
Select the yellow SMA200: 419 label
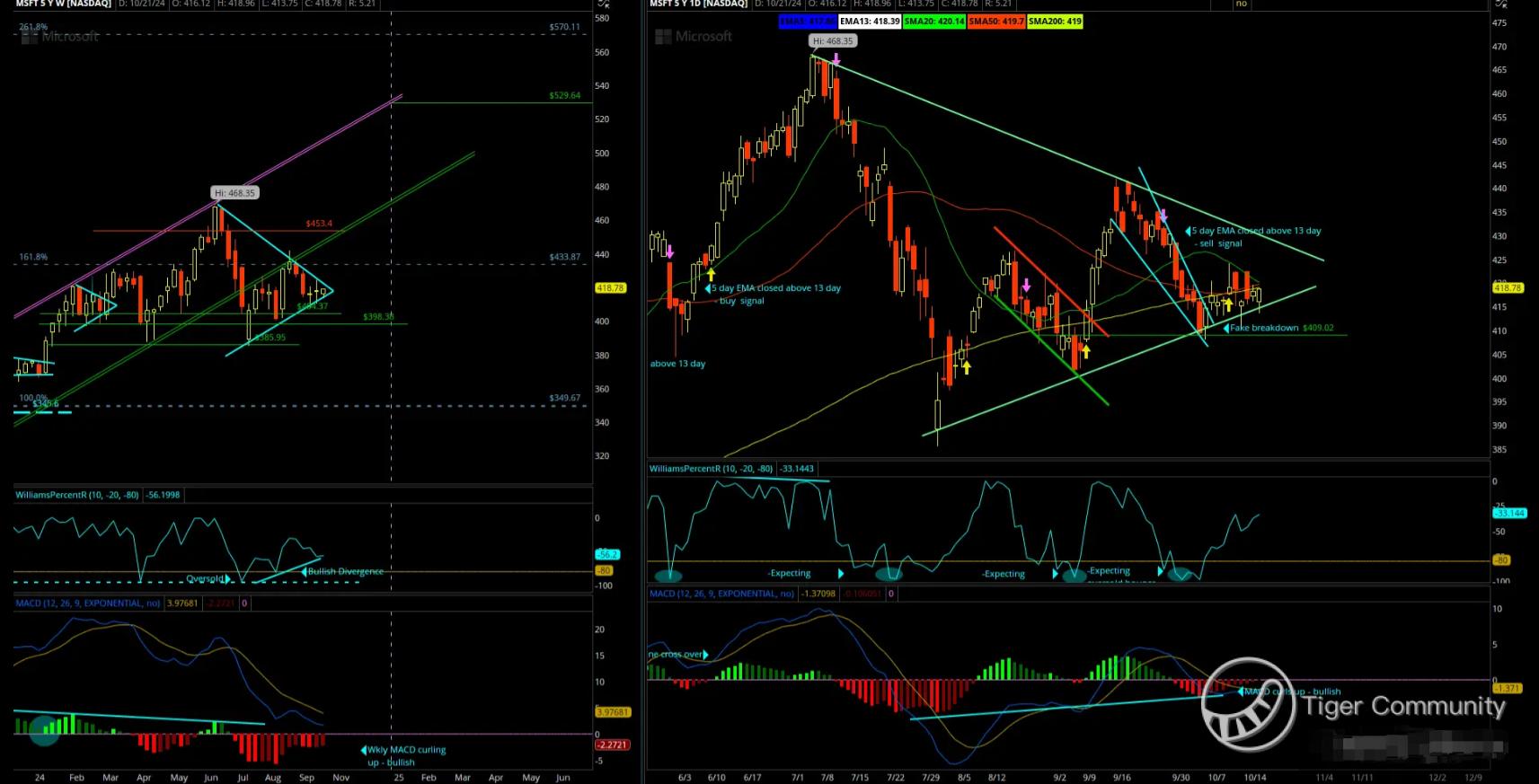(x=1055, y=22)
